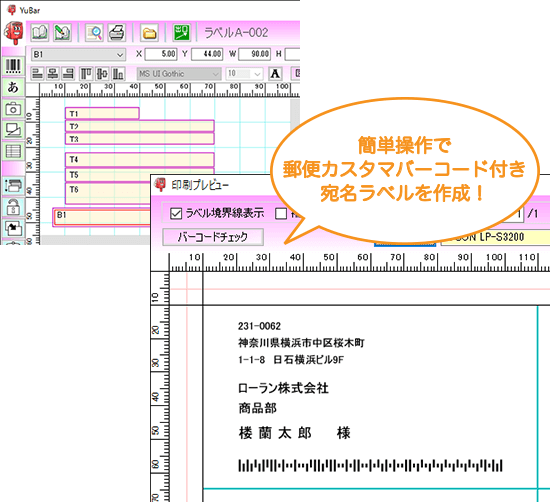
Task: Align selected objects to bottom
Action: (x=118, y=74)
